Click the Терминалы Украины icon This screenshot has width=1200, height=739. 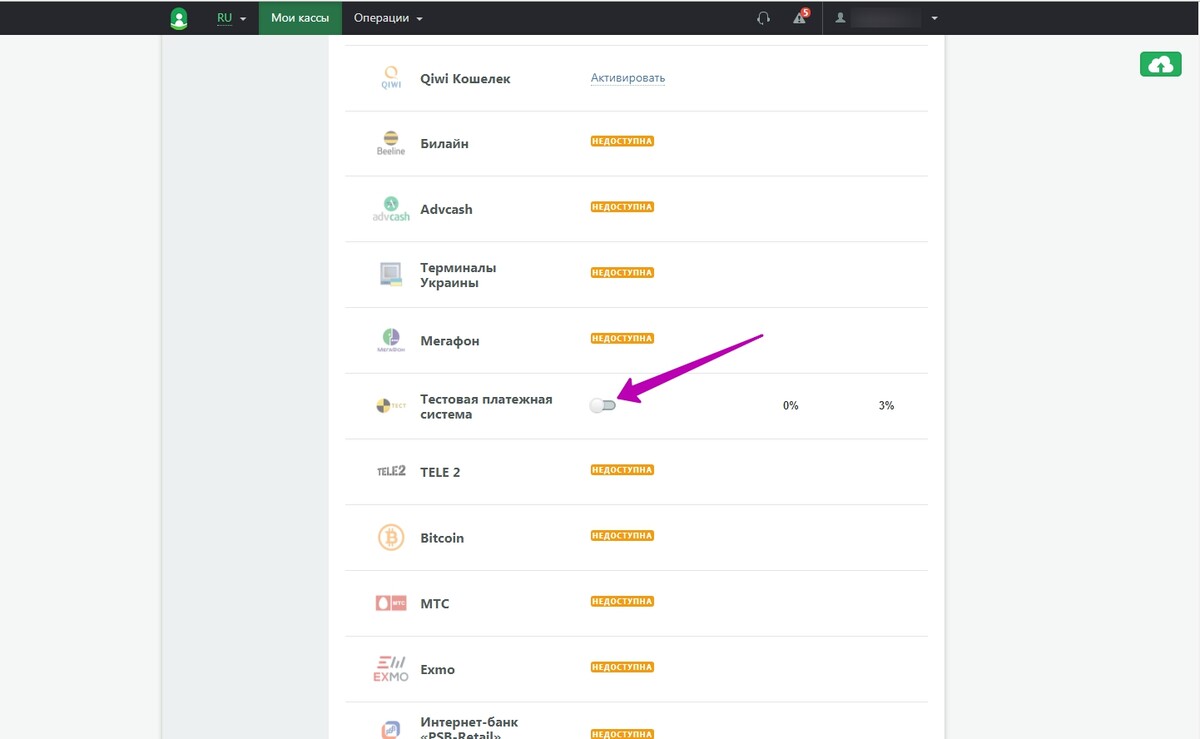coord(391,275)
